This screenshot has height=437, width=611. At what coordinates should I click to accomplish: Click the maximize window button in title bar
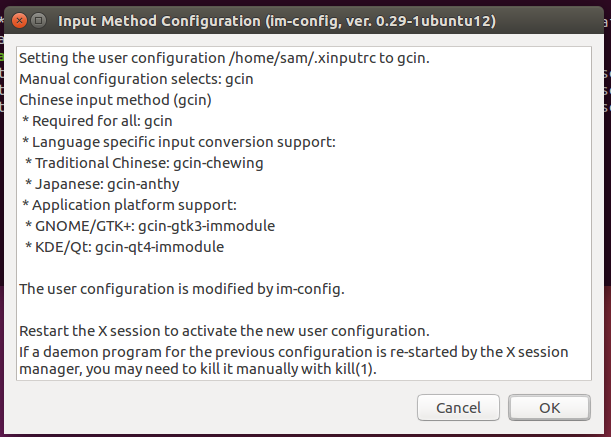38,20
